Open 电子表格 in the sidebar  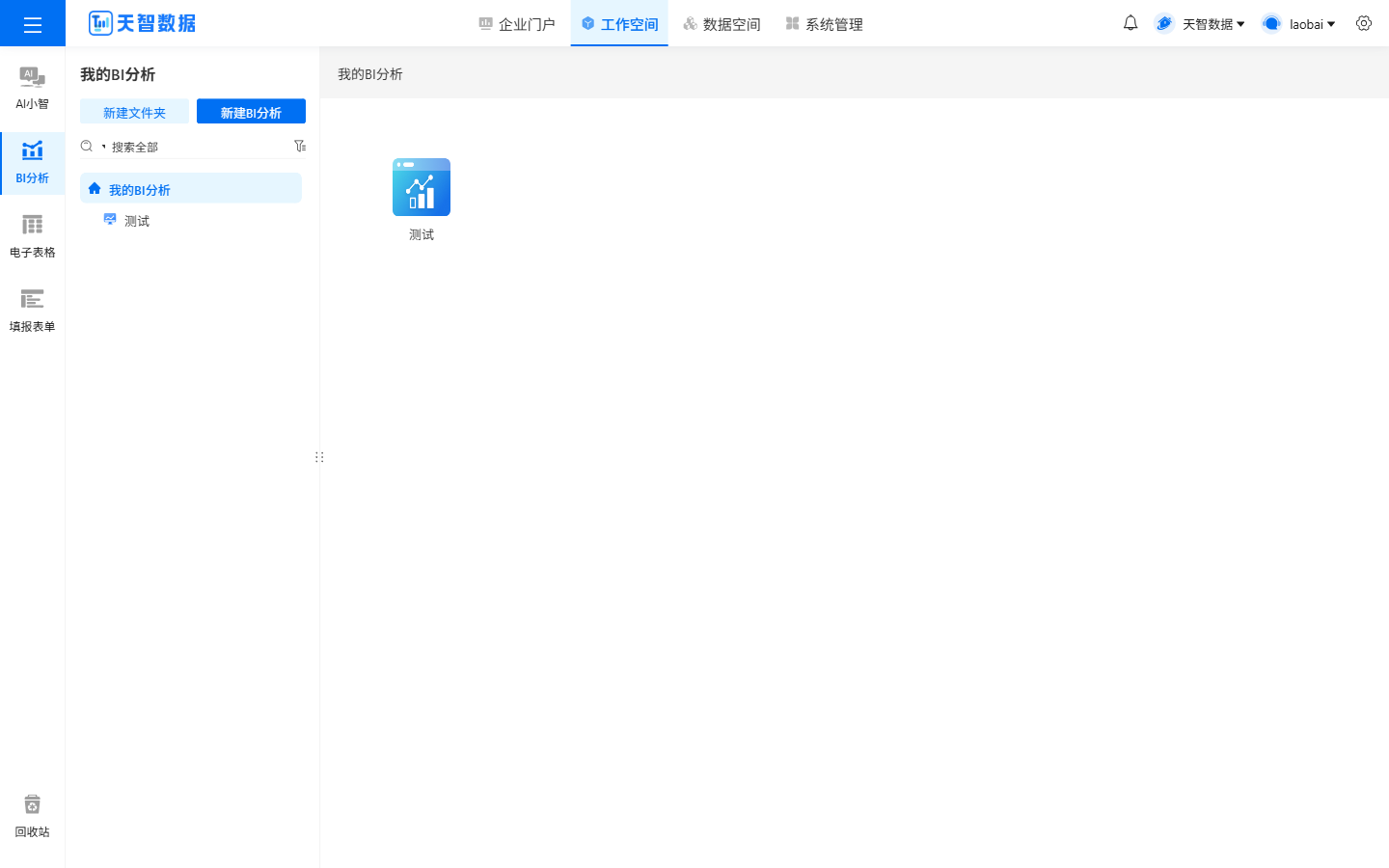[x=32, y=236]
